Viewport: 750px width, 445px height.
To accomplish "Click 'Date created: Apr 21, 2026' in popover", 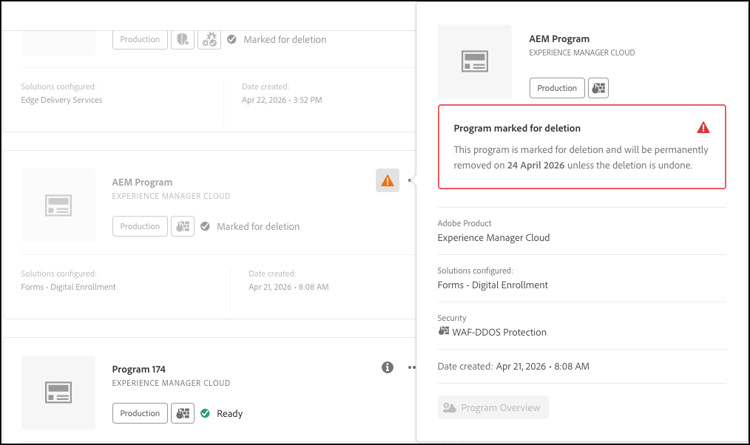I will click(513, 367).
